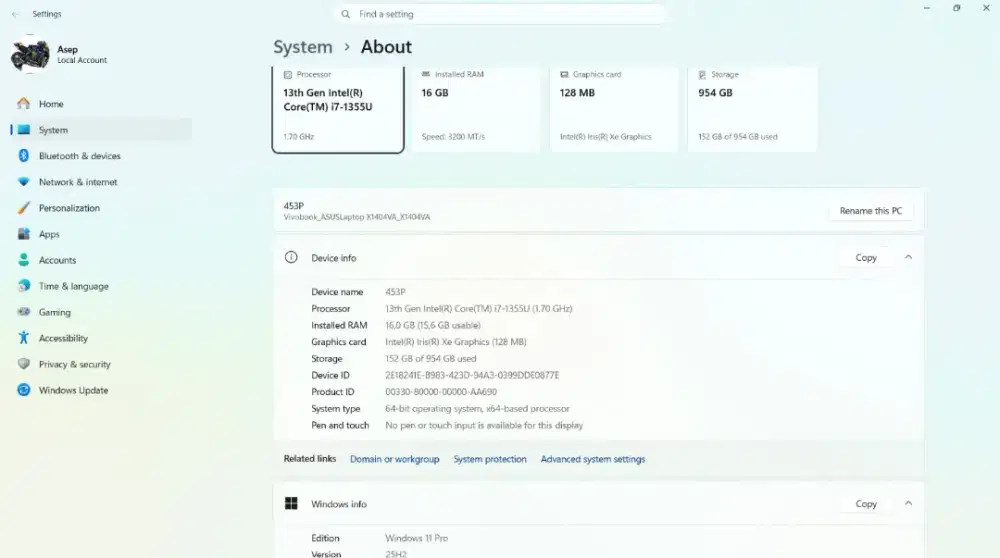
Task: Click the Time & language globe icon
Action: 24,286
